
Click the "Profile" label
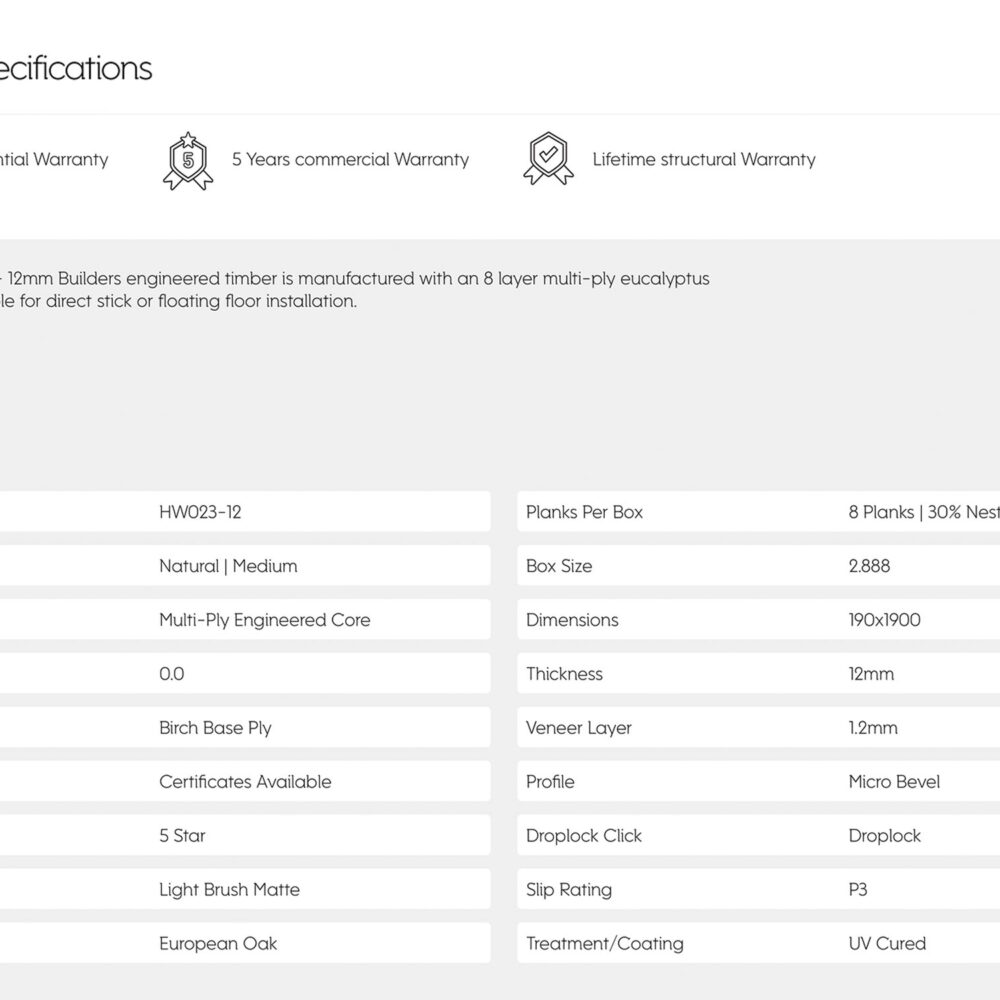click(550, 781)
